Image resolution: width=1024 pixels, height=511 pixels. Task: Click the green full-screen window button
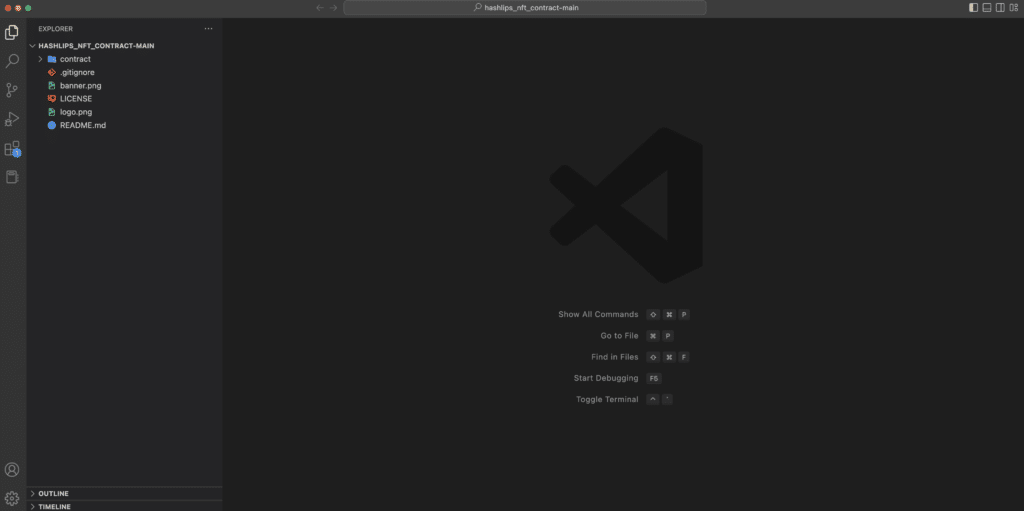pyautogui.click(x=28, y=8)
